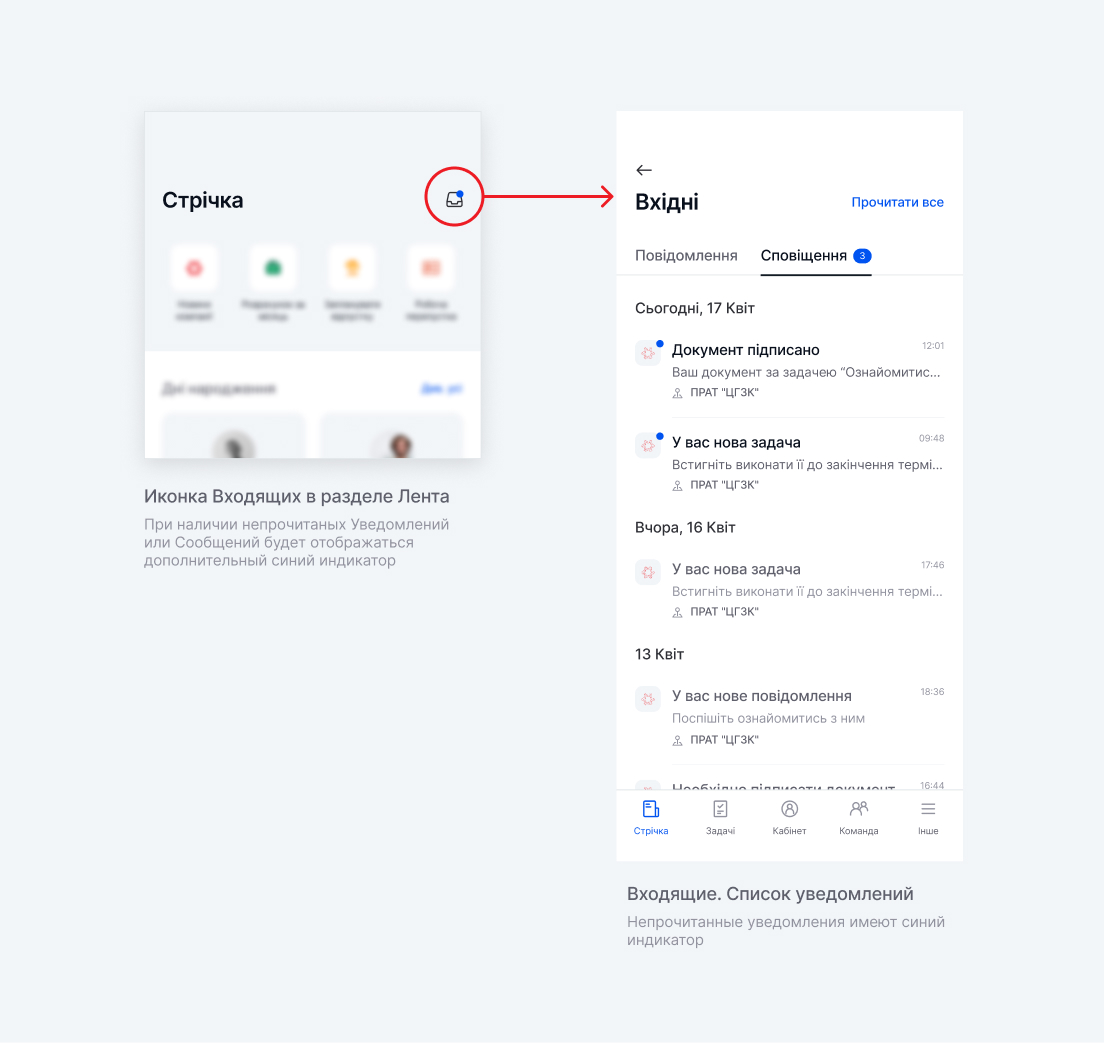Screen dimensions: 1104x1043
Task: Go back using the left arrow
Action: (644, 170)
